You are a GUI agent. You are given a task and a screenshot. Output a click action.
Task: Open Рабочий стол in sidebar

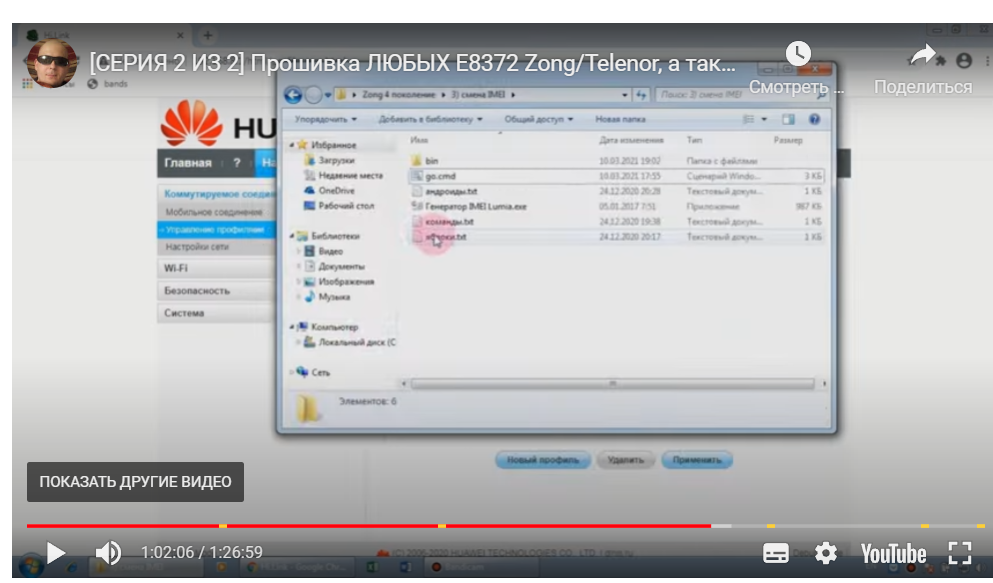pyautogui.click(x=346, y=206)
